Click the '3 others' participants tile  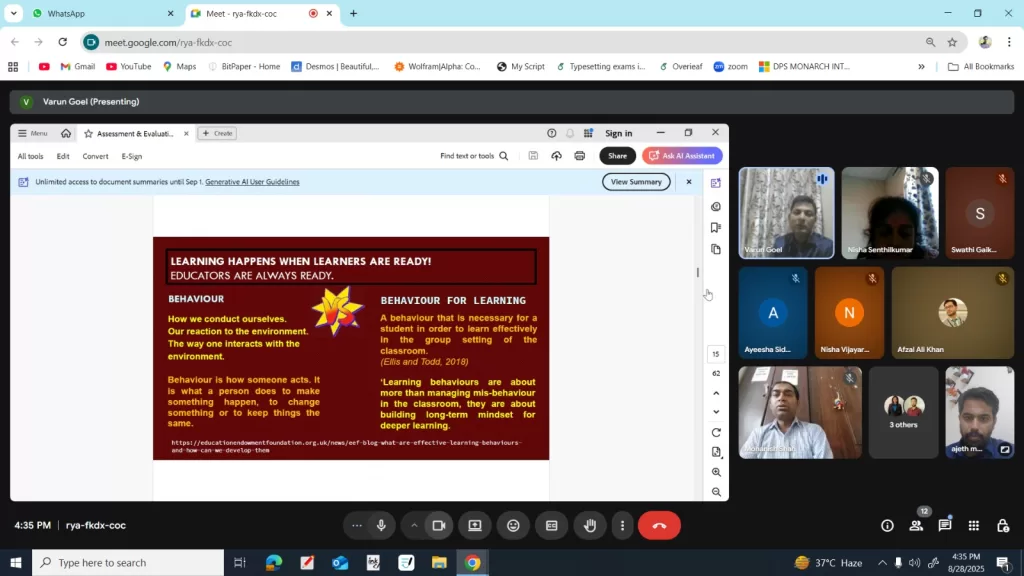903,412
